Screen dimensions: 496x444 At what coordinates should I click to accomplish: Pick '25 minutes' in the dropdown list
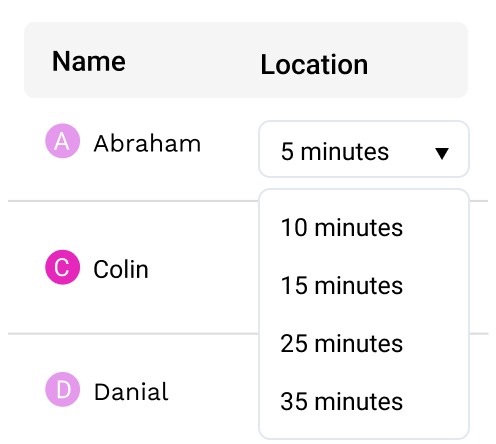(x=342, y=344)
